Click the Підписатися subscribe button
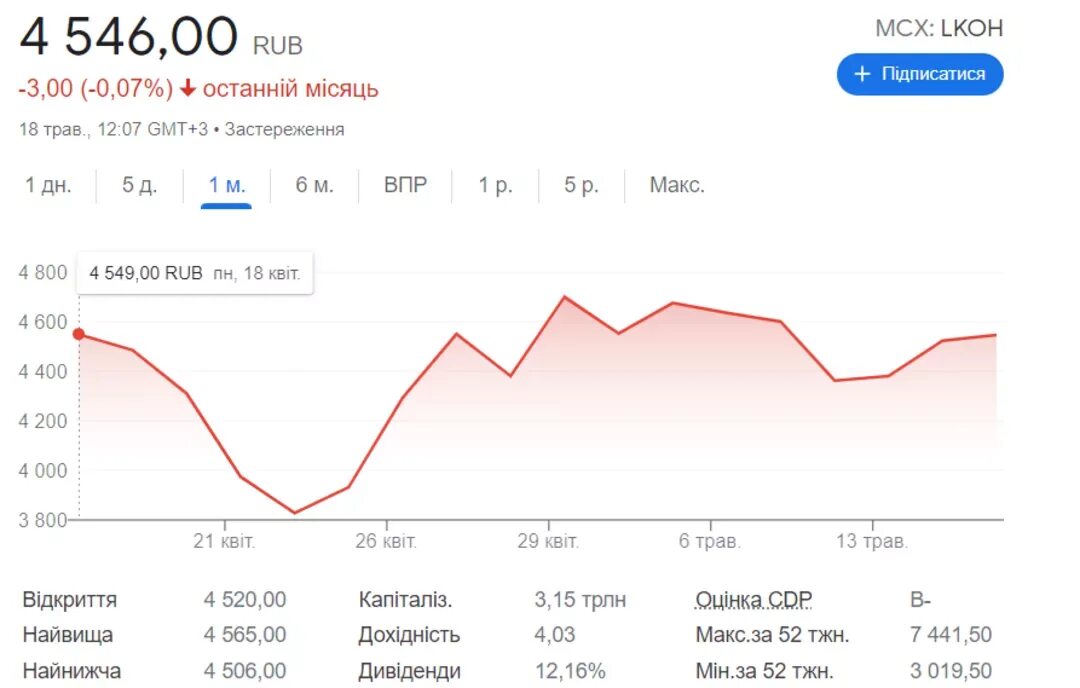The height and width of the screenshot is (688, 1080). pos(920,74)
